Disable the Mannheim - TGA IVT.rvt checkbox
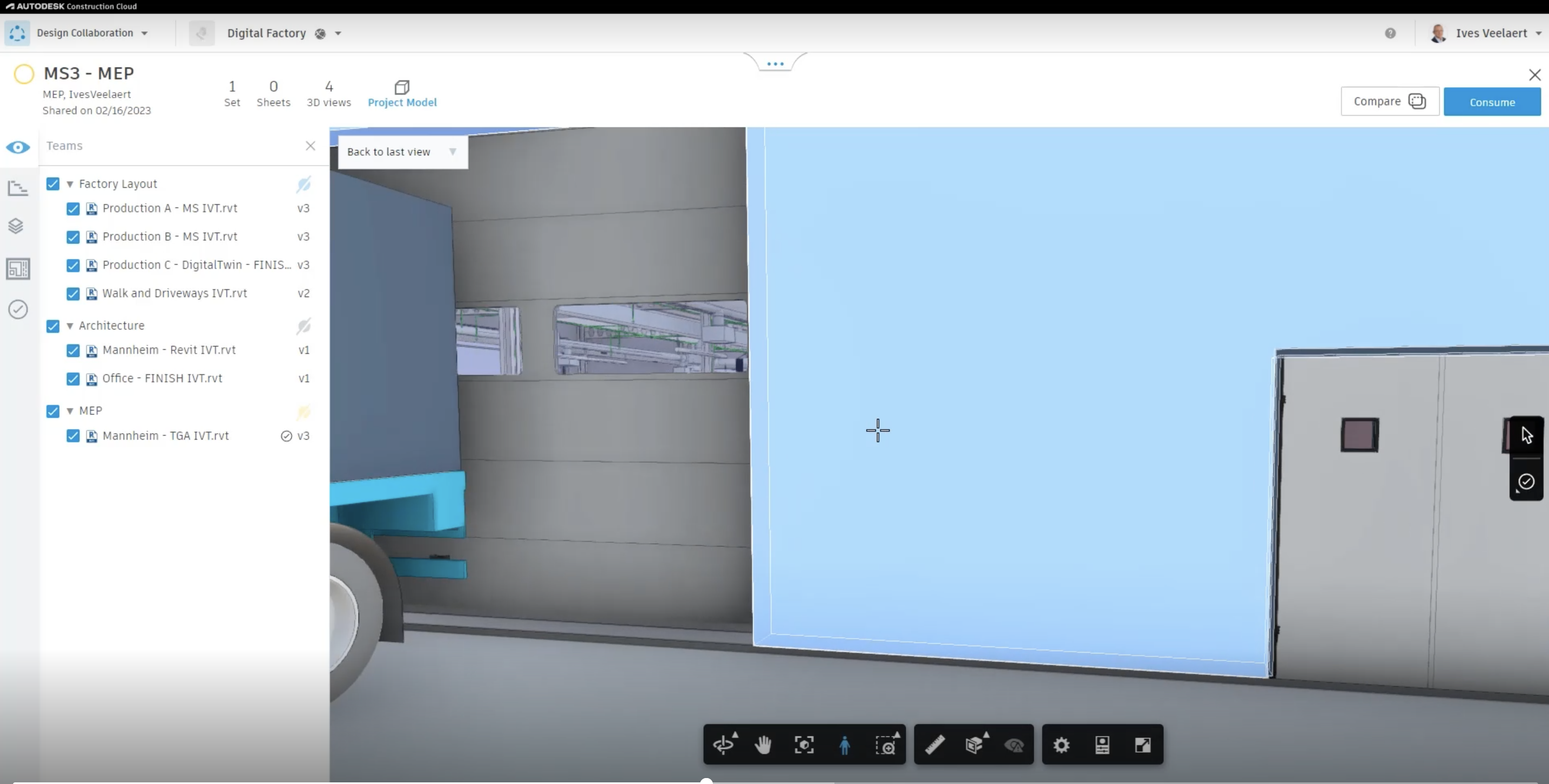 [73, 436]
